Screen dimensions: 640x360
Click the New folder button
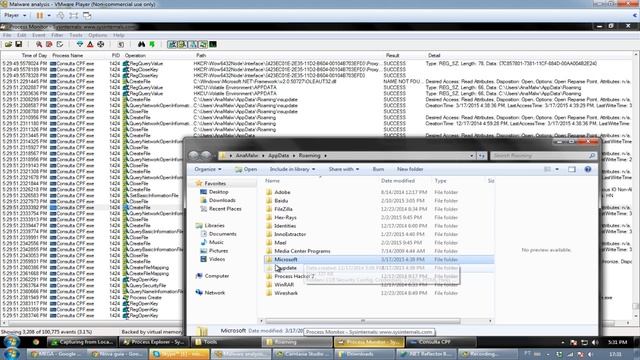pos(410,169)
